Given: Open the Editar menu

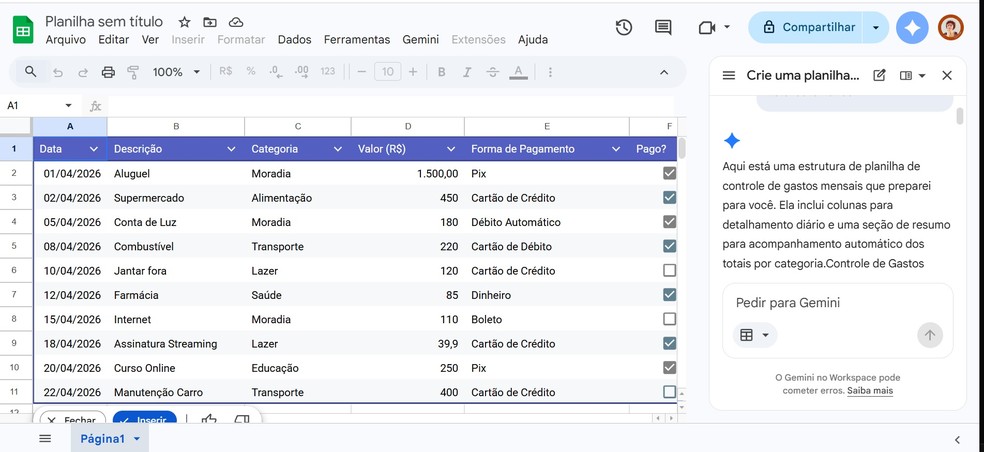Looking at the screenshot, I should tap(114, 40).
